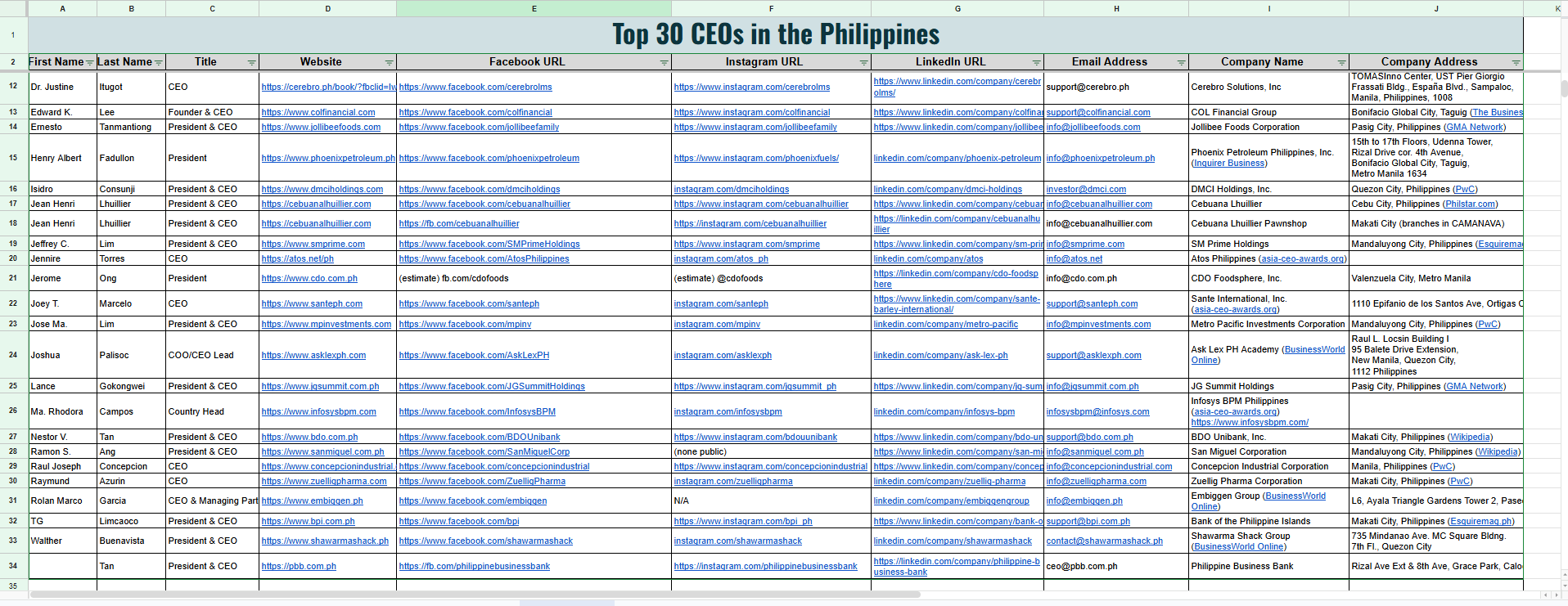Open the instagram.com/bpi_ph link
This screenshot has width=1568, height=606.
[x=743, y=521]
